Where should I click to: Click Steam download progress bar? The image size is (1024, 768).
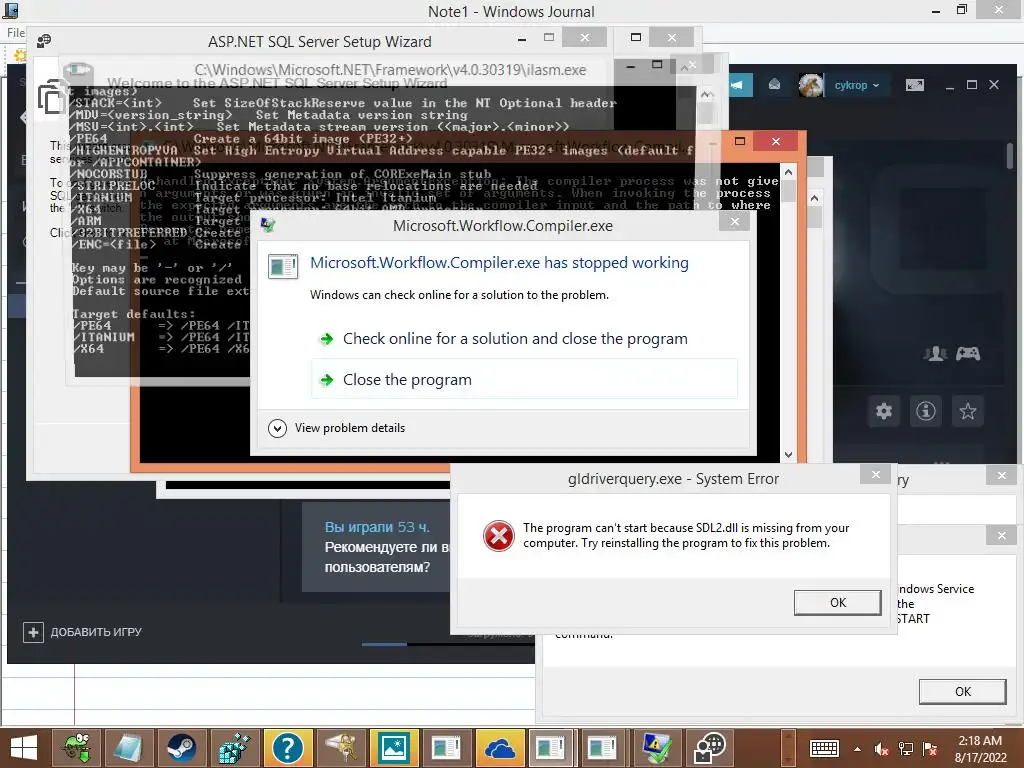448,644
